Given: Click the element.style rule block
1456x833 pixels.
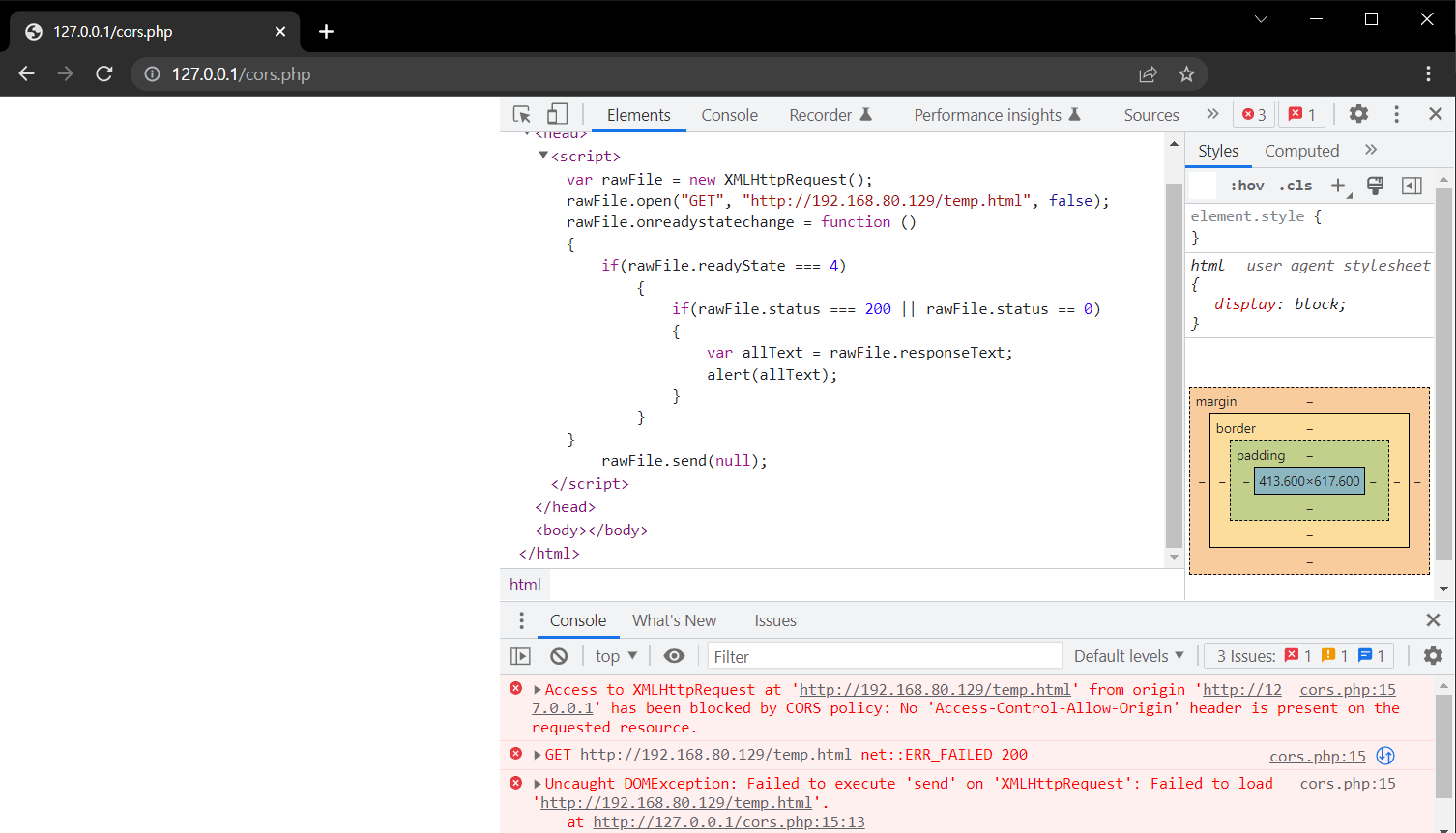Looking at the screenshot, I should click(x=1309, y=226).
